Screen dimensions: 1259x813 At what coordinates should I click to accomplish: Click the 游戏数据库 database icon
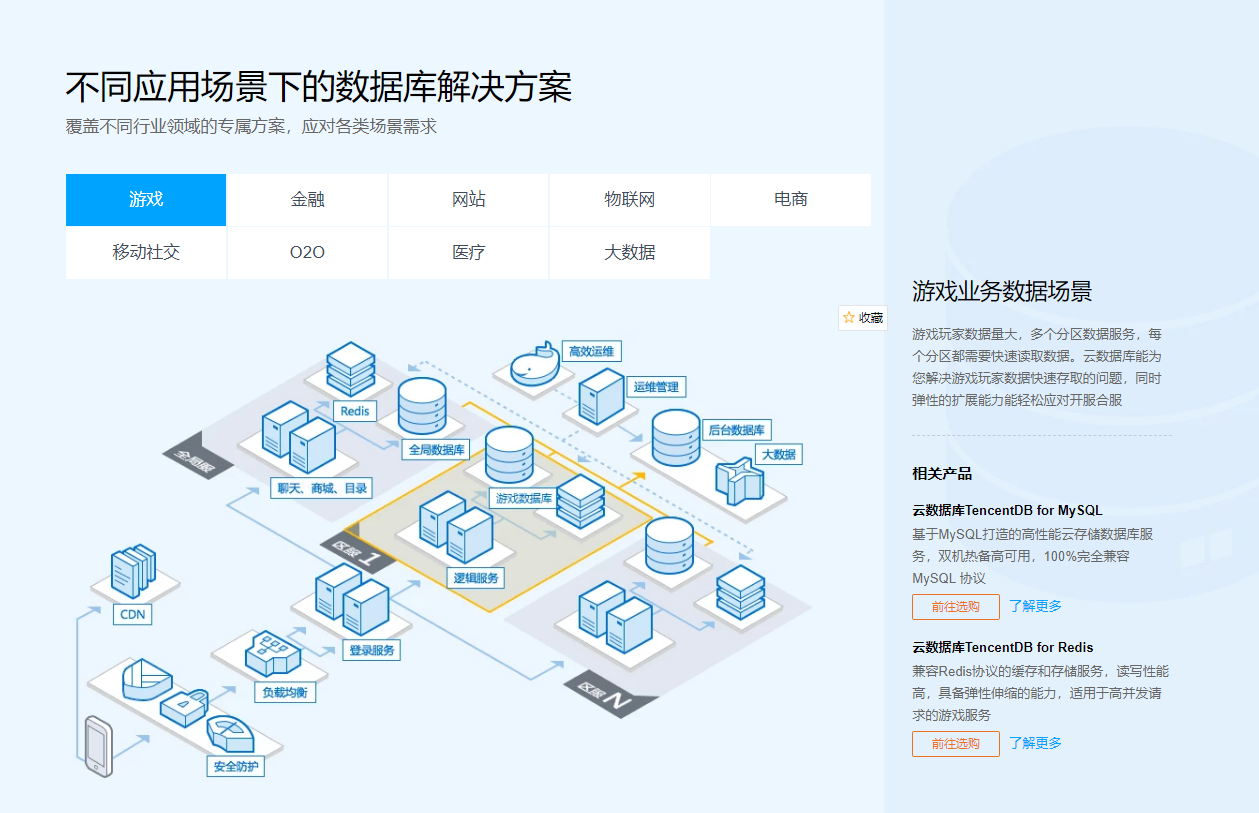510,455
